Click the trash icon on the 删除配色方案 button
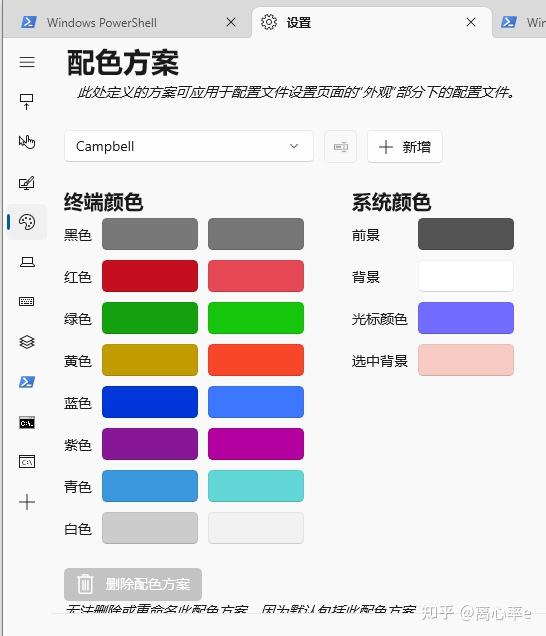 click(x=85, y=584)
